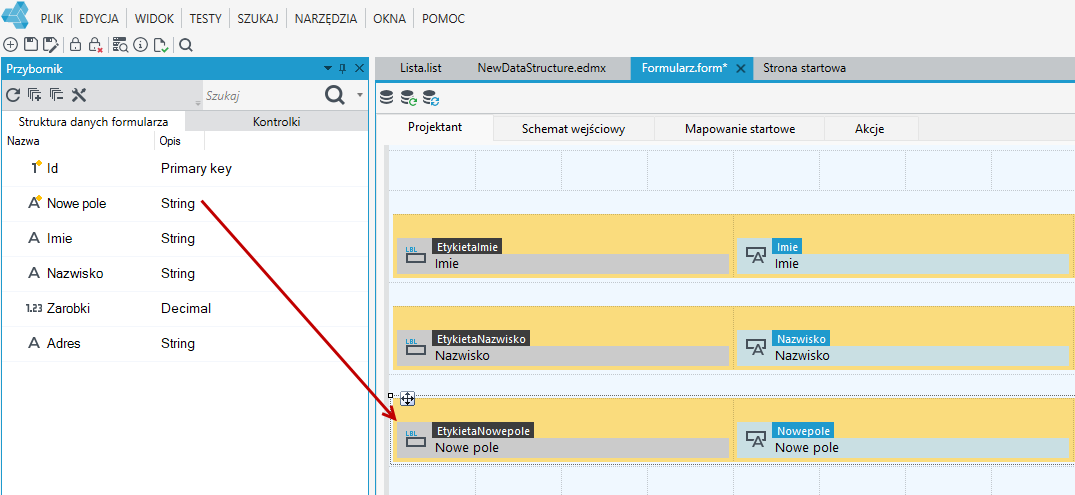Click the textbox icon of Imie control

click(756, 256)
